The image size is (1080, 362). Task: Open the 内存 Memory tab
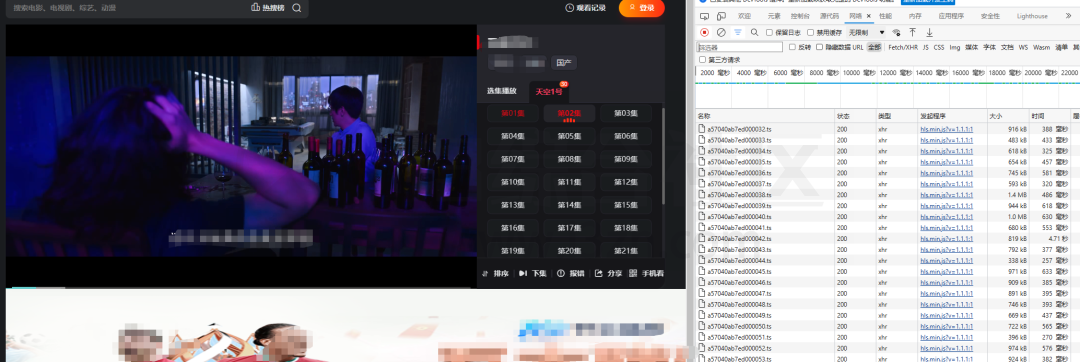coord(915,16)
